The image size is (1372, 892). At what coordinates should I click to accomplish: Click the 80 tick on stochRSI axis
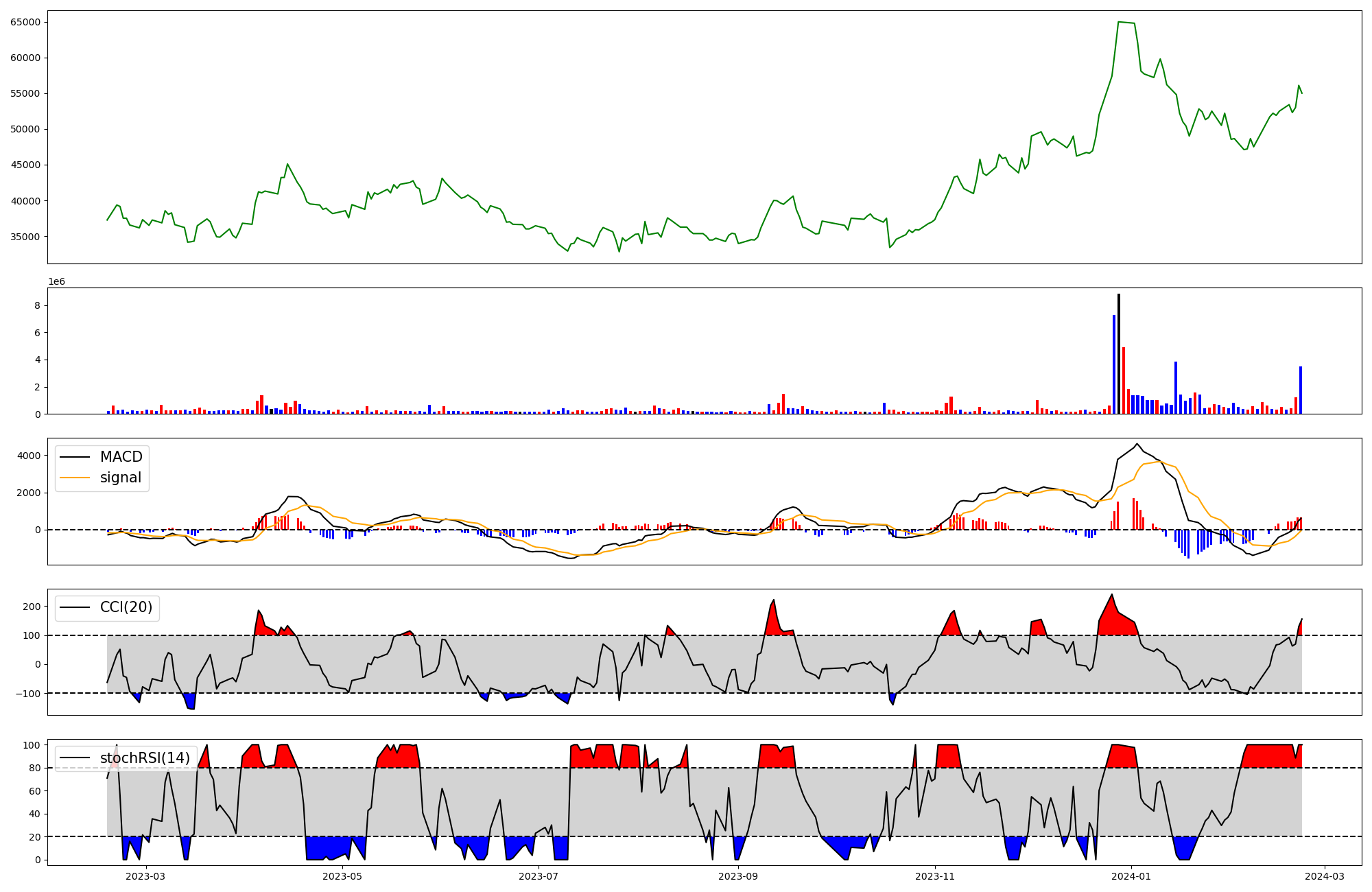click(x=34, y=768)
